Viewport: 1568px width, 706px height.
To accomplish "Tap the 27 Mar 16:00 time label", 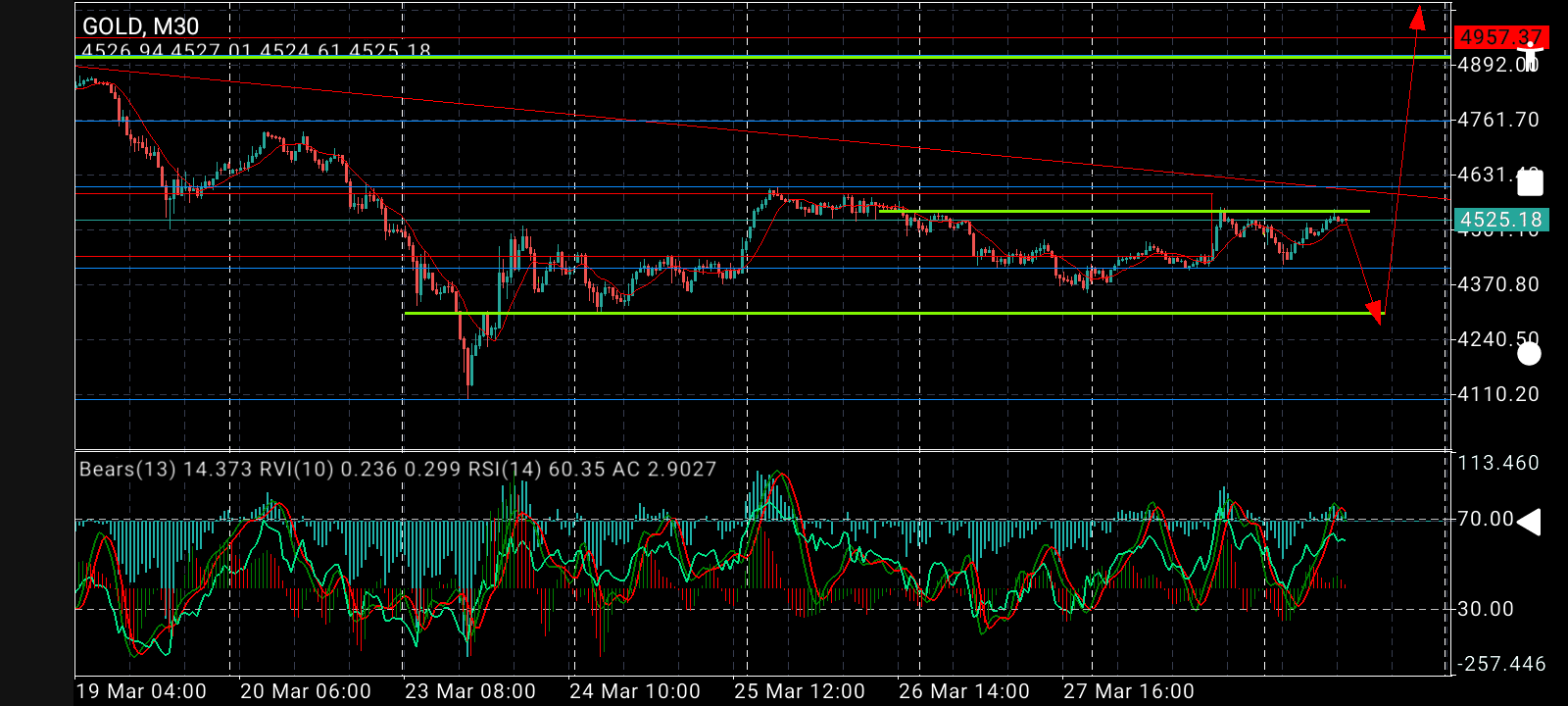I will tap(1129, 691).
